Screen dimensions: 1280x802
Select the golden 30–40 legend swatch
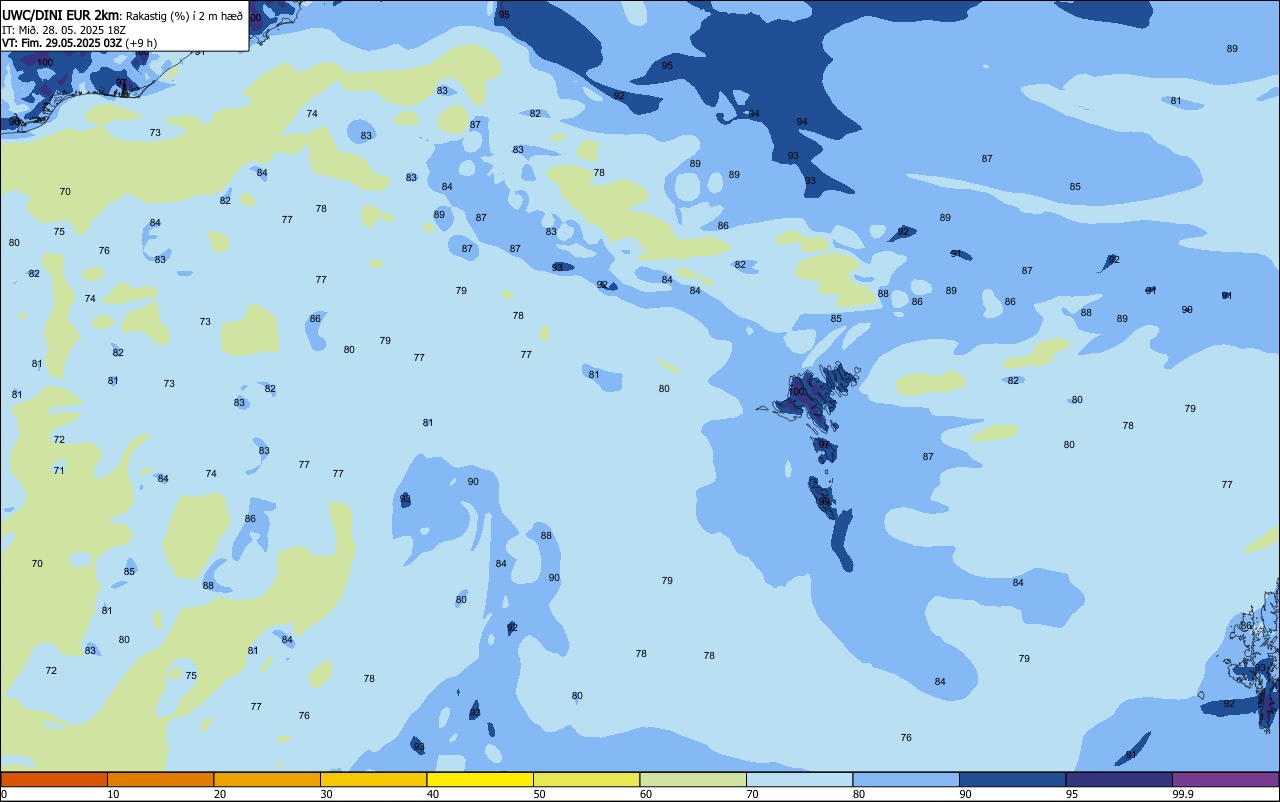pyautogui.click(x=373, y=779)
